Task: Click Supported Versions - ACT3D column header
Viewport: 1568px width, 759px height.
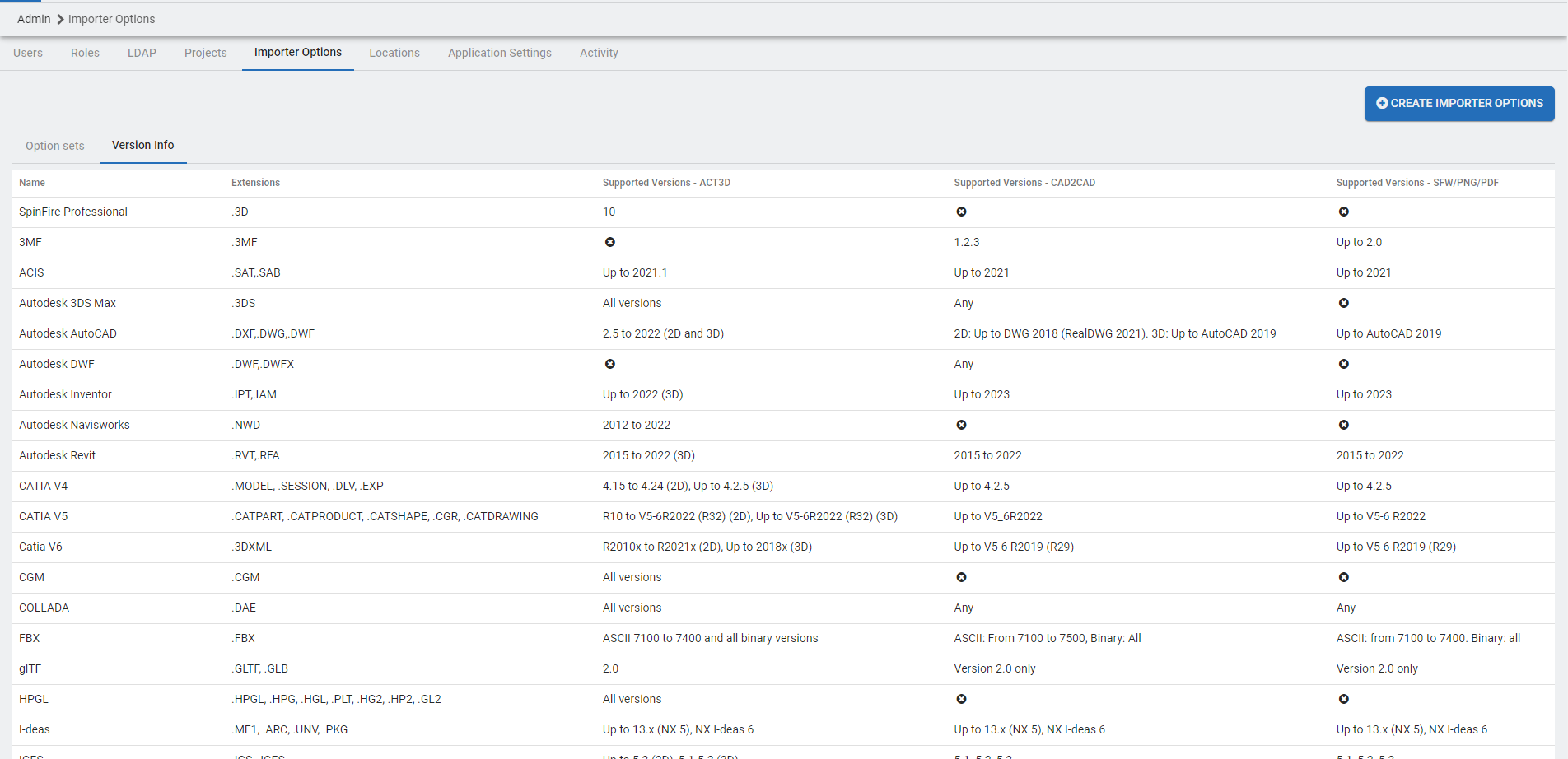Action: [x=666, y=183]
